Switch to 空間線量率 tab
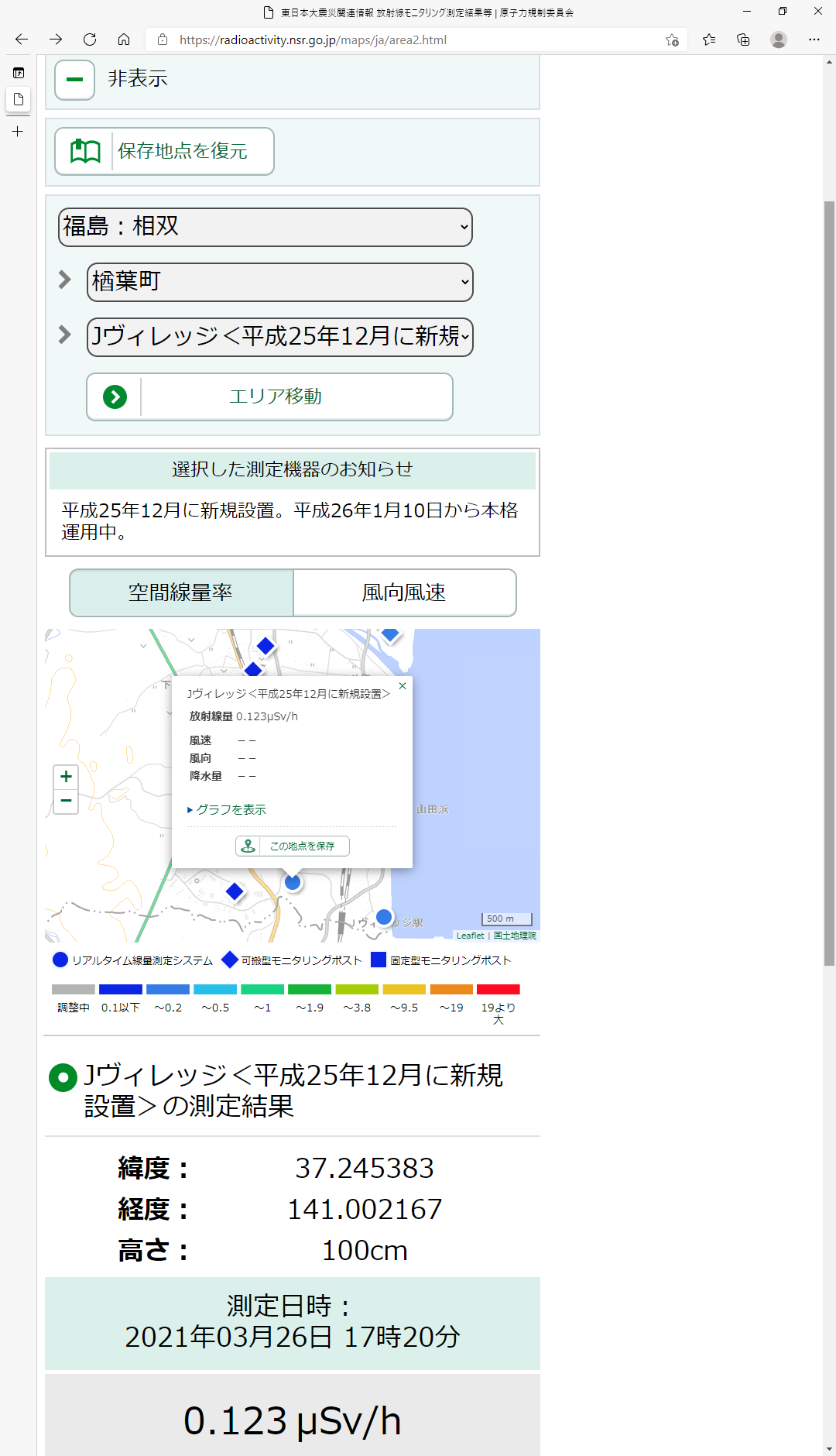The height and width of the screenshot is (1456, 836). 181,593
